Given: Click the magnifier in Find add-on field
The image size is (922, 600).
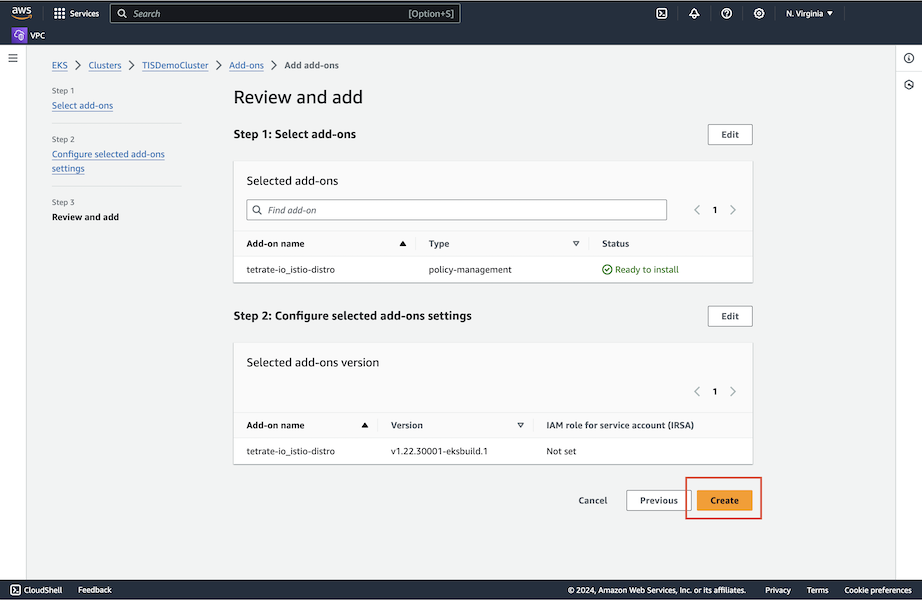Looking at the screenshot, I should 257,210.
